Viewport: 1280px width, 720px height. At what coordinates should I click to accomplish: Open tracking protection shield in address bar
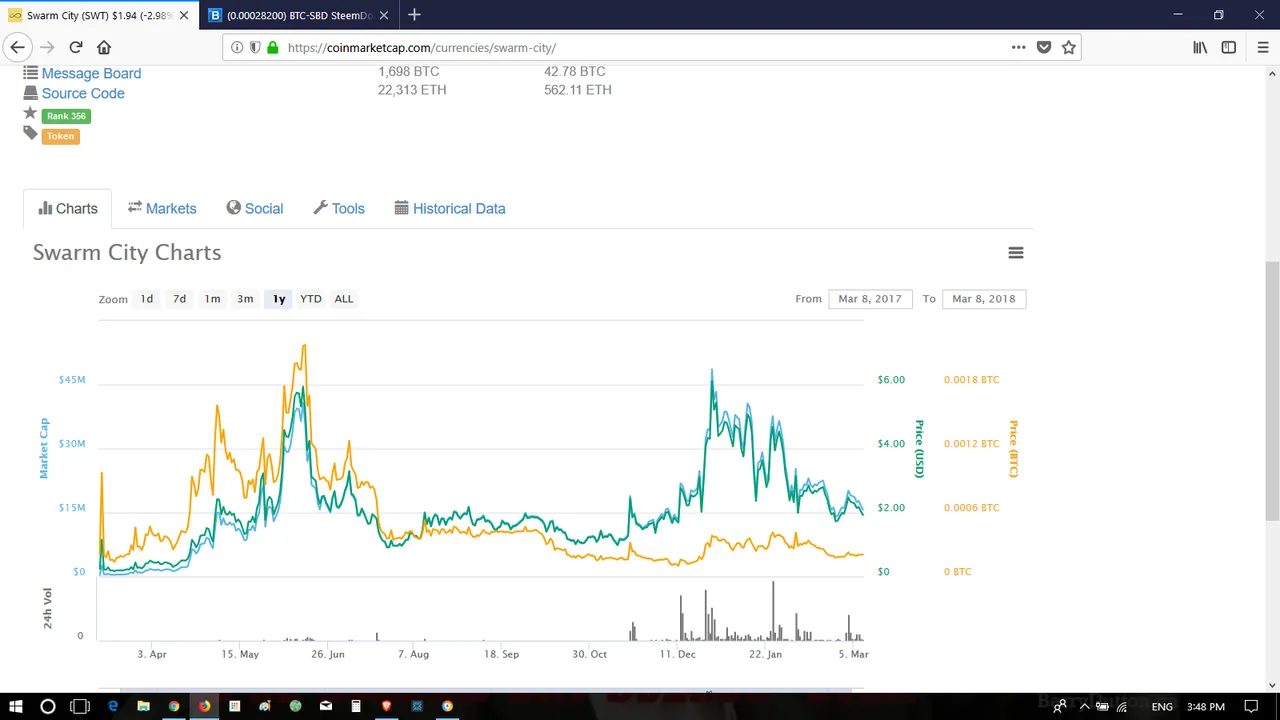point(255,47)
